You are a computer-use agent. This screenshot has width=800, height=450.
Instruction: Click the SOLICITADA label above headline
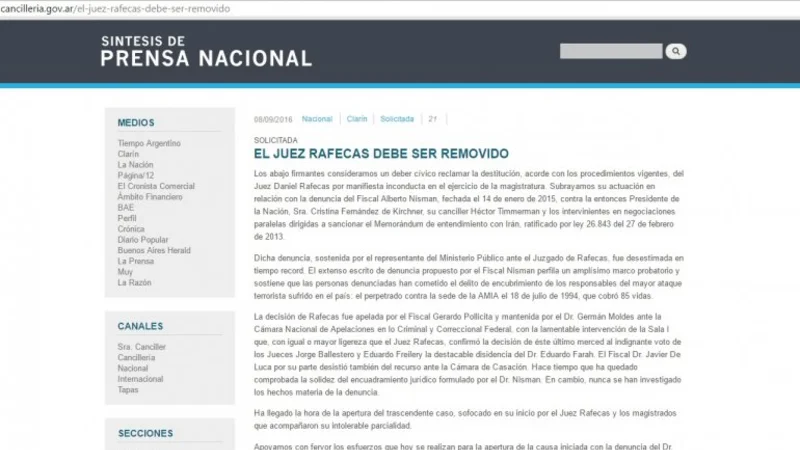(x=276, y=140)
